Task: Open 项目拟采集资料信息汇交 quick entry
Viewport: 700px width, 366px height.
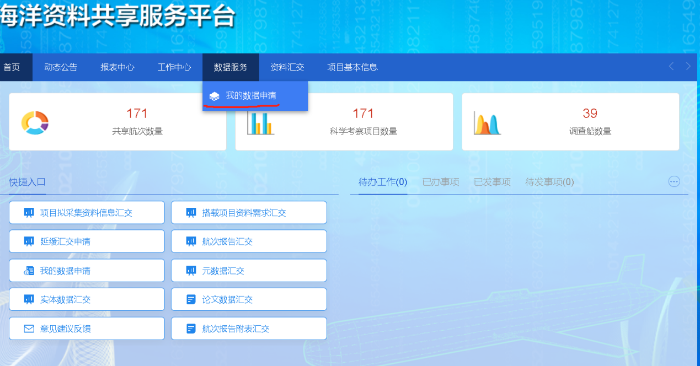Action: [x=87, y=212]
